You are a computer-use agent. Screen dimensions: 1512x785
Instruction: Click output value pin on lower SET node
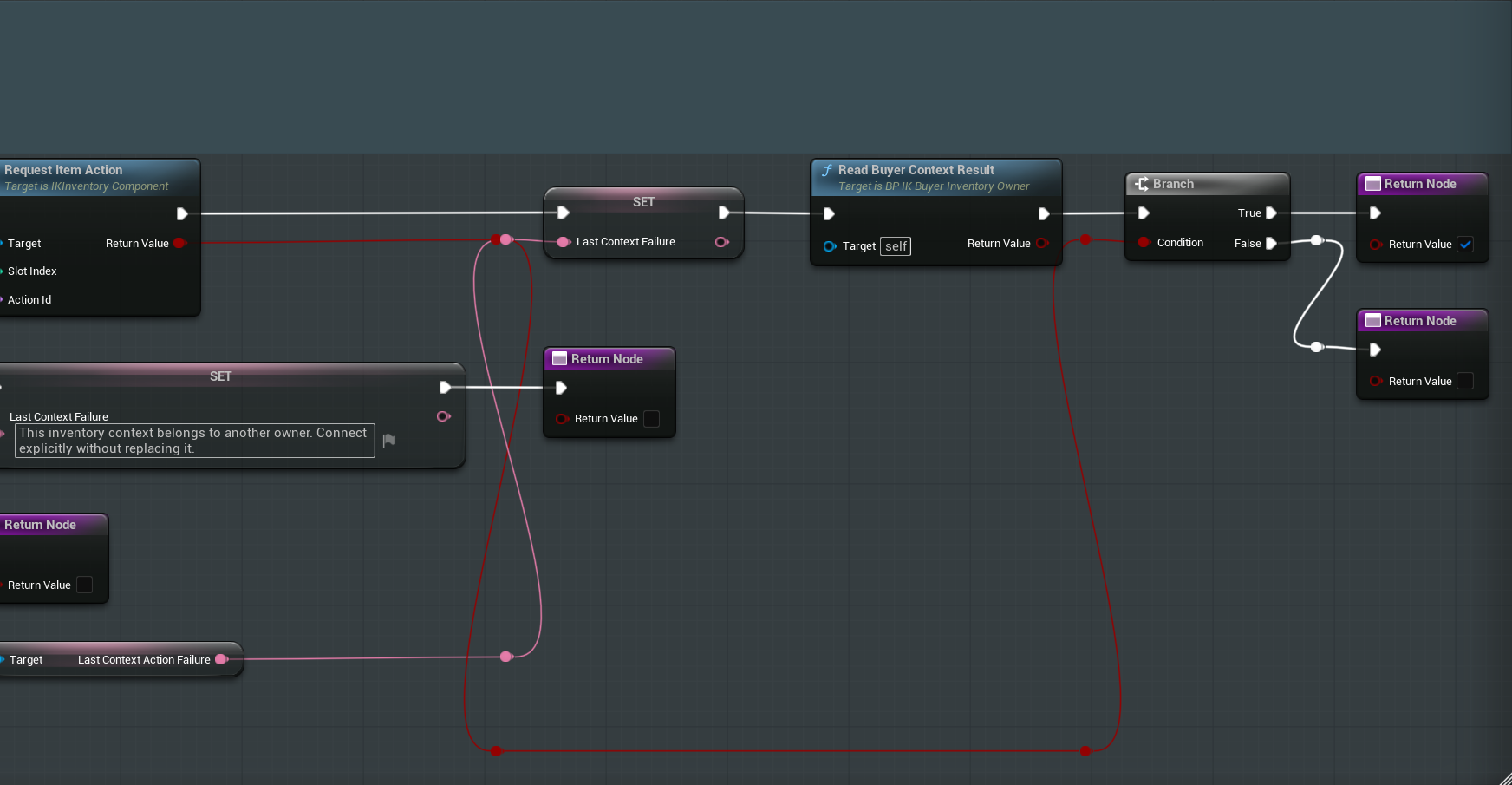tap(443, 416)
